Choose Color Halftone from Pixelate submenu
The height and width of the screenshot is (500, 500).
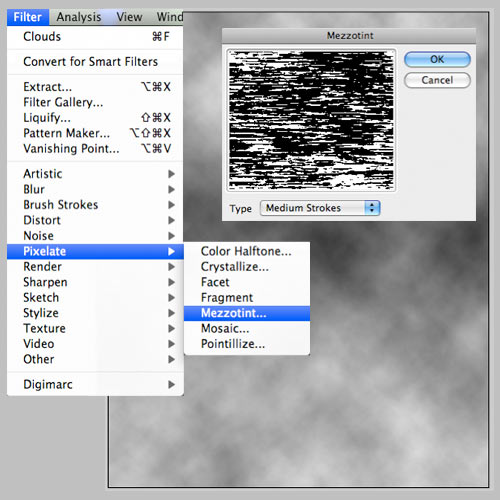tap(247, 251)
